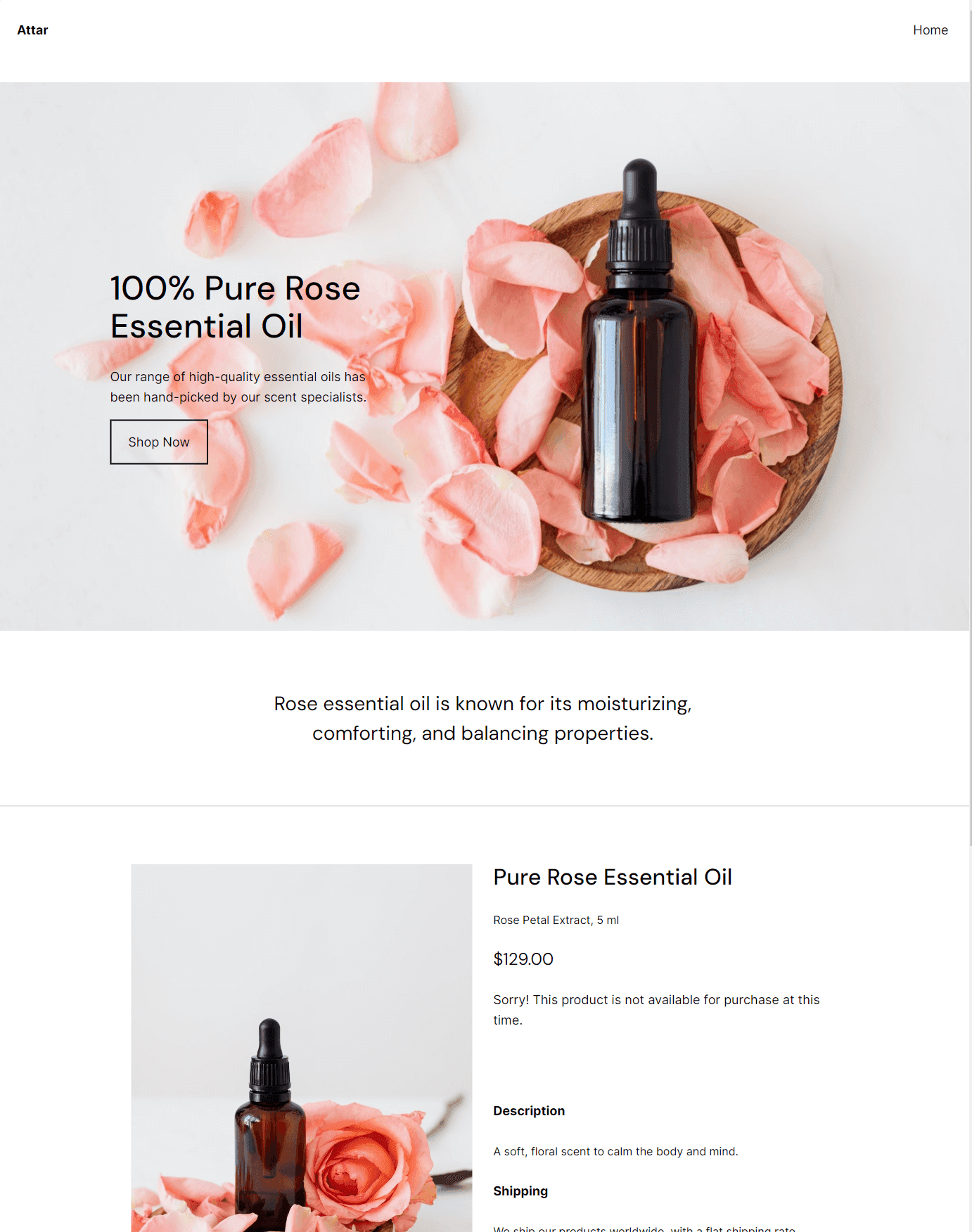Click the hero paragraph about scent specialists
This screenshot has width=972, height=1232.
point(238,387)
